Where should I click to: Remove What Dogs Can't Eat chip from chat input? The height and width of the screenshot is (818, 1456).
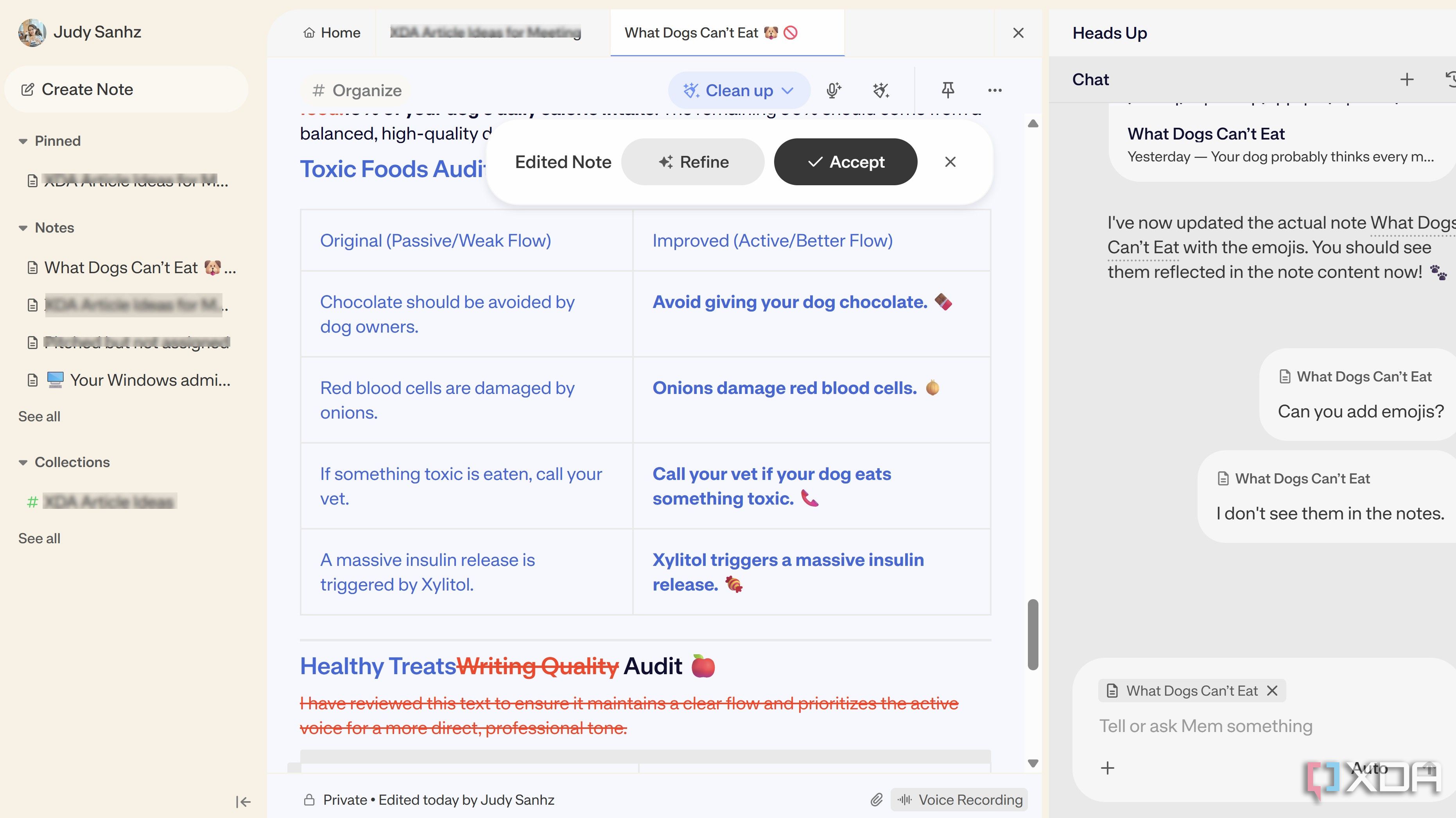[x=1272, y=690]
